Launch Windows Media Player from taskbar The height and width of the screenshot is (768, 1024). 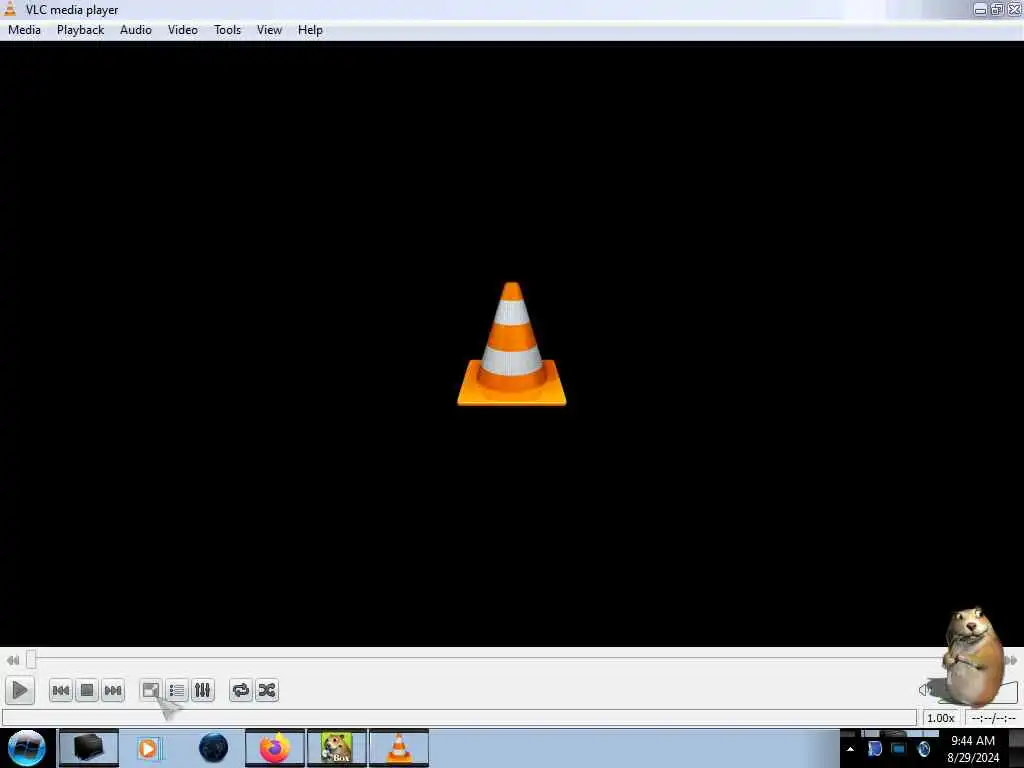148,748
